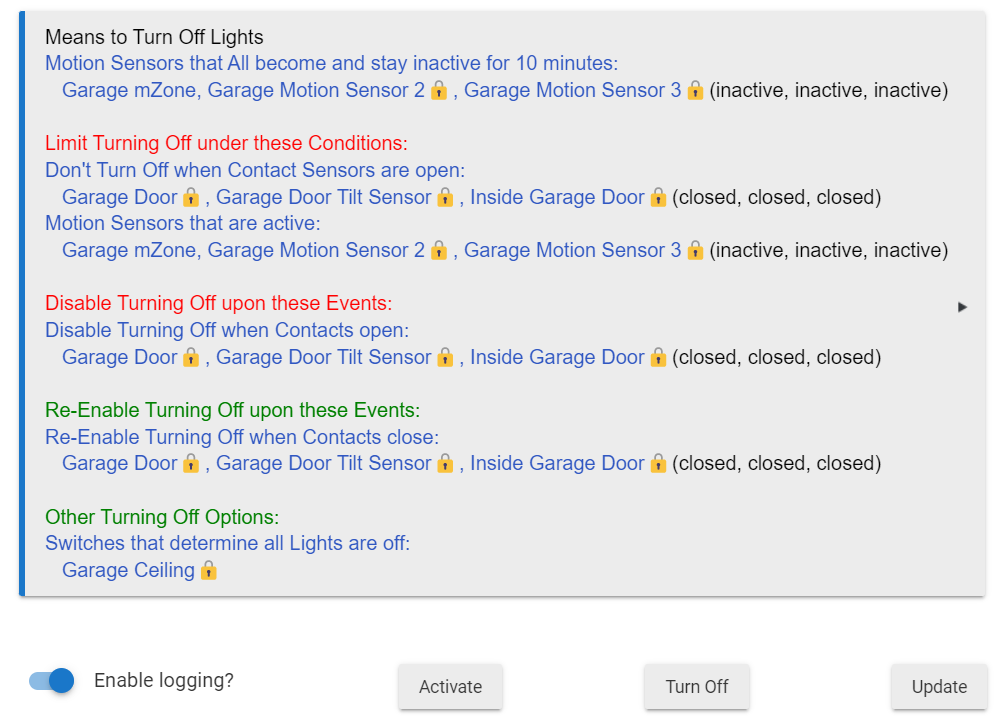Click Tilt Sensor lock under 'Disable Turning Off when'
Image resolution: width=1003 pixels, height=716 pixels.
(446, 357)
